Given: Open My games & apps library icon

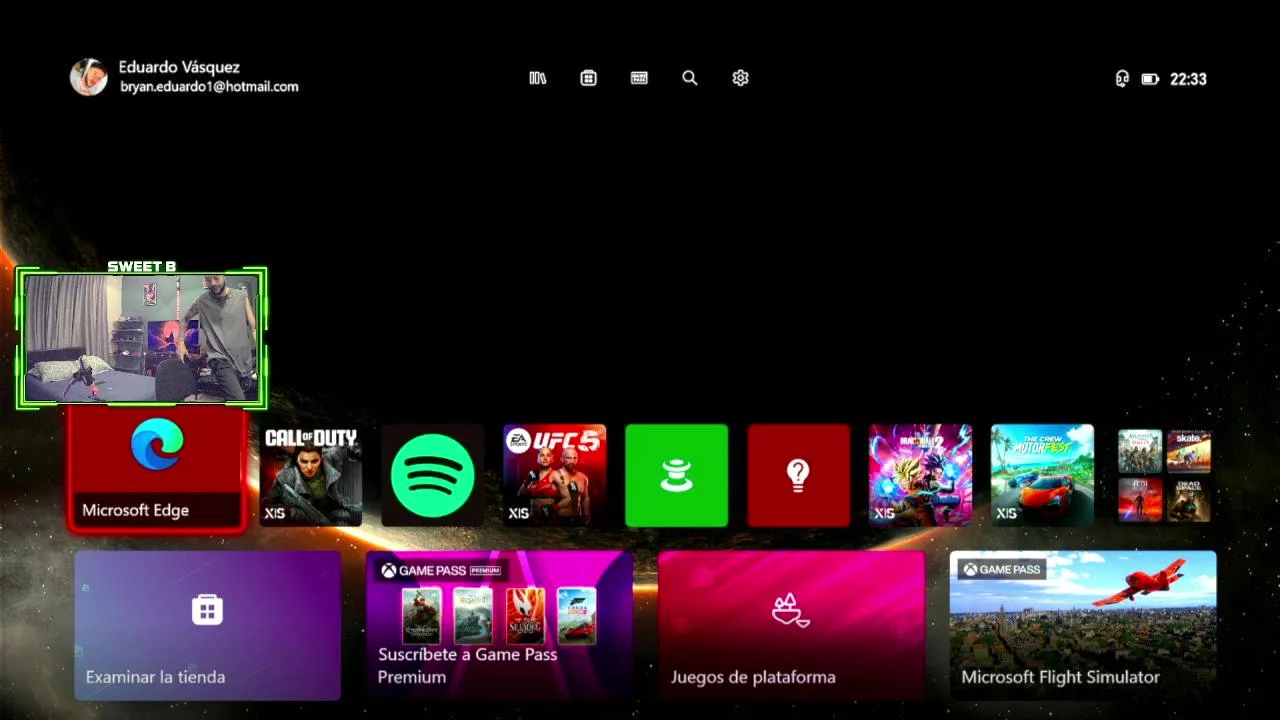Looking at the screenshot, I should 538,78.
